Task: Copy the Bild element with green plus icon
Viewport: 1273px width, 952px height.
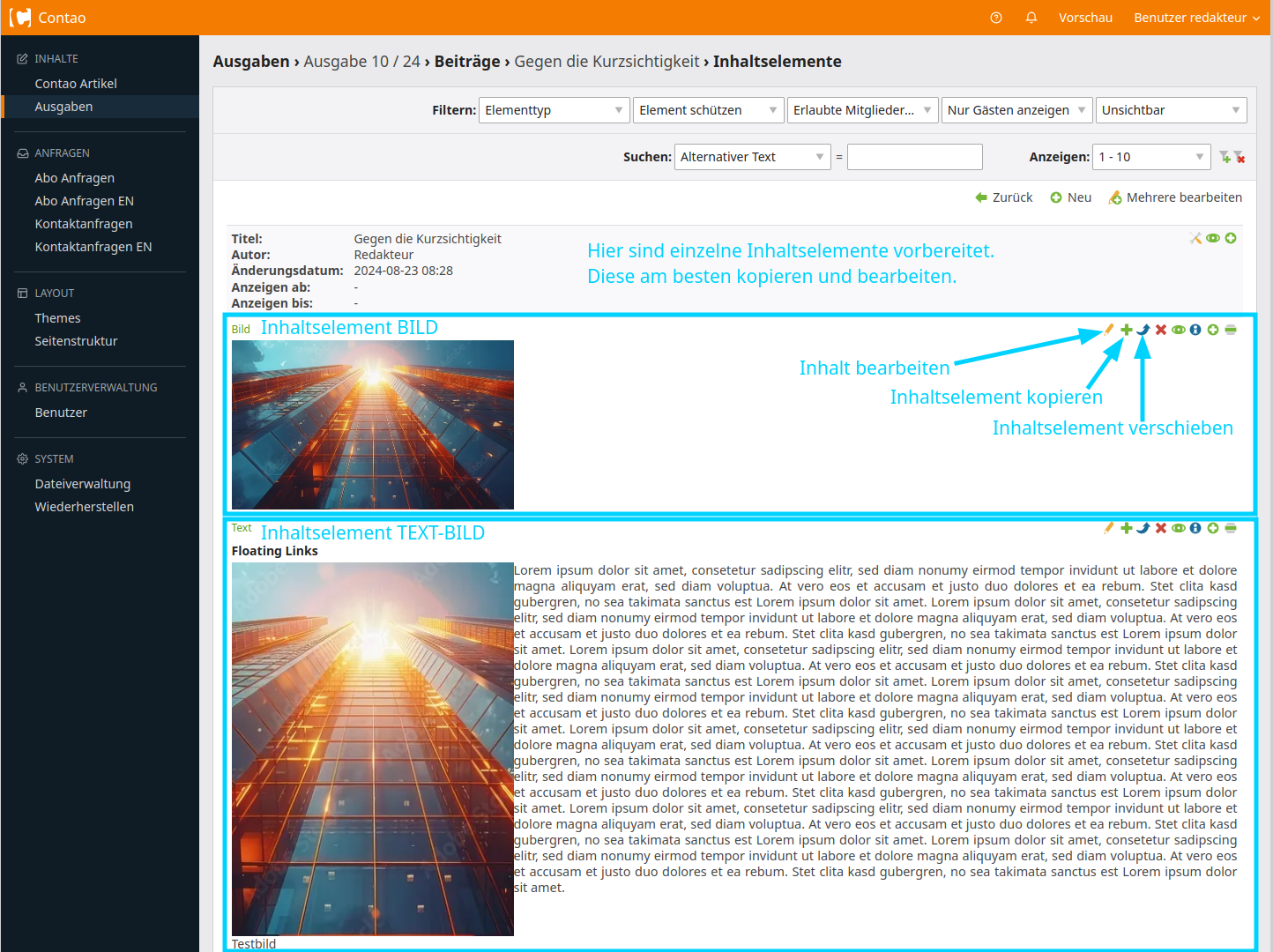Action: click(x=1126, y=330)
